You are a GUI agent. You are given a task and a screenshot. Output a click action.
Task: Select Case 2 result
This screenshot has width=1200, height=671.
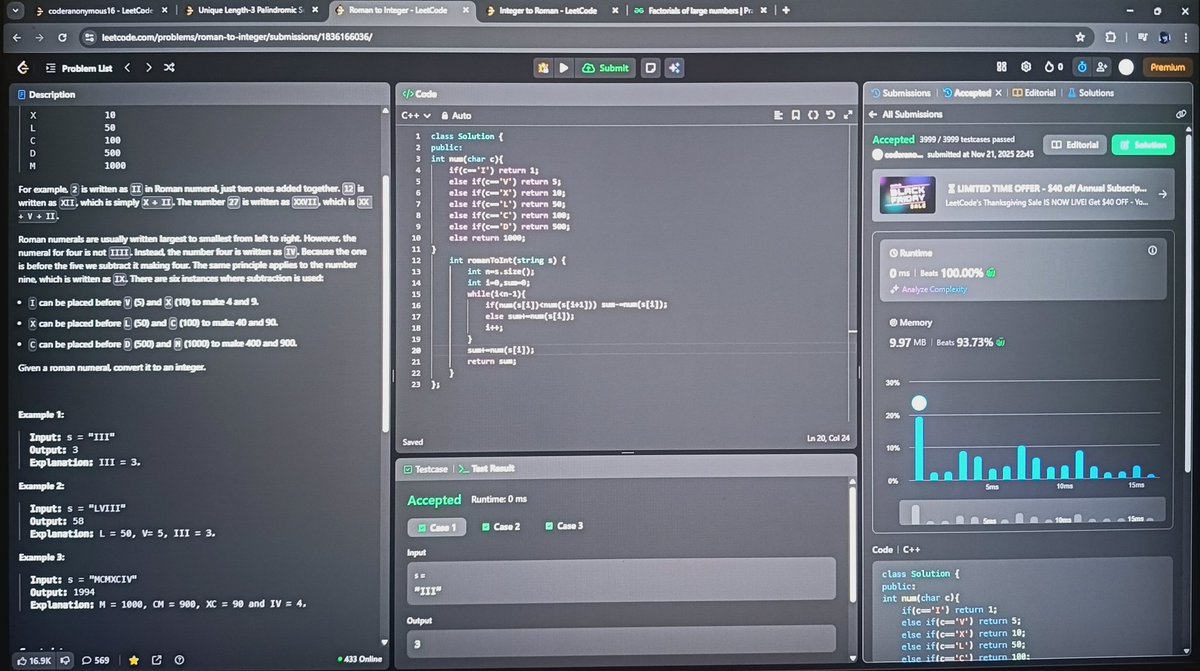pos(500,526)
